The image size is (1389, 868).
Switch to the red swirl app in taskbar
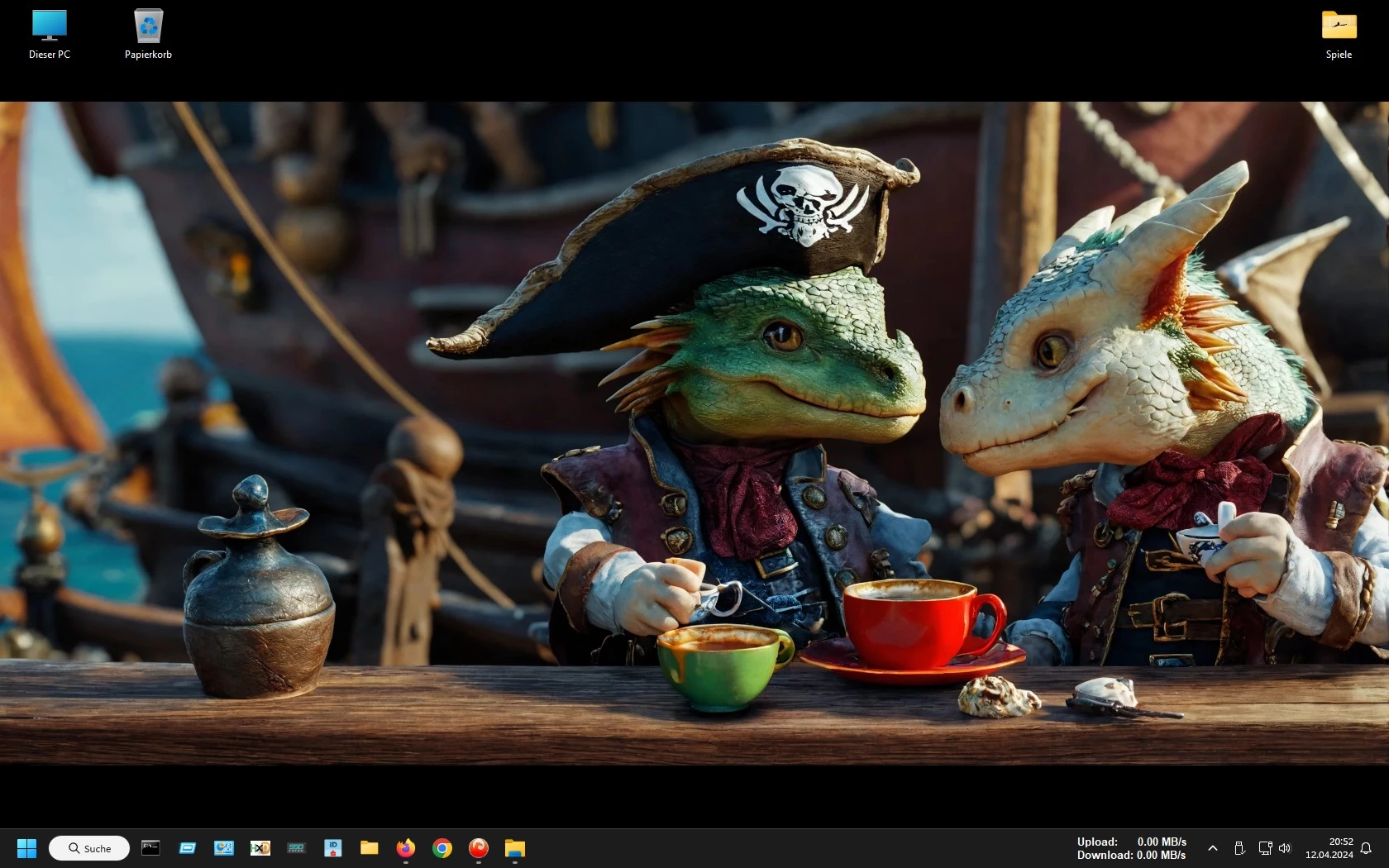479,848
